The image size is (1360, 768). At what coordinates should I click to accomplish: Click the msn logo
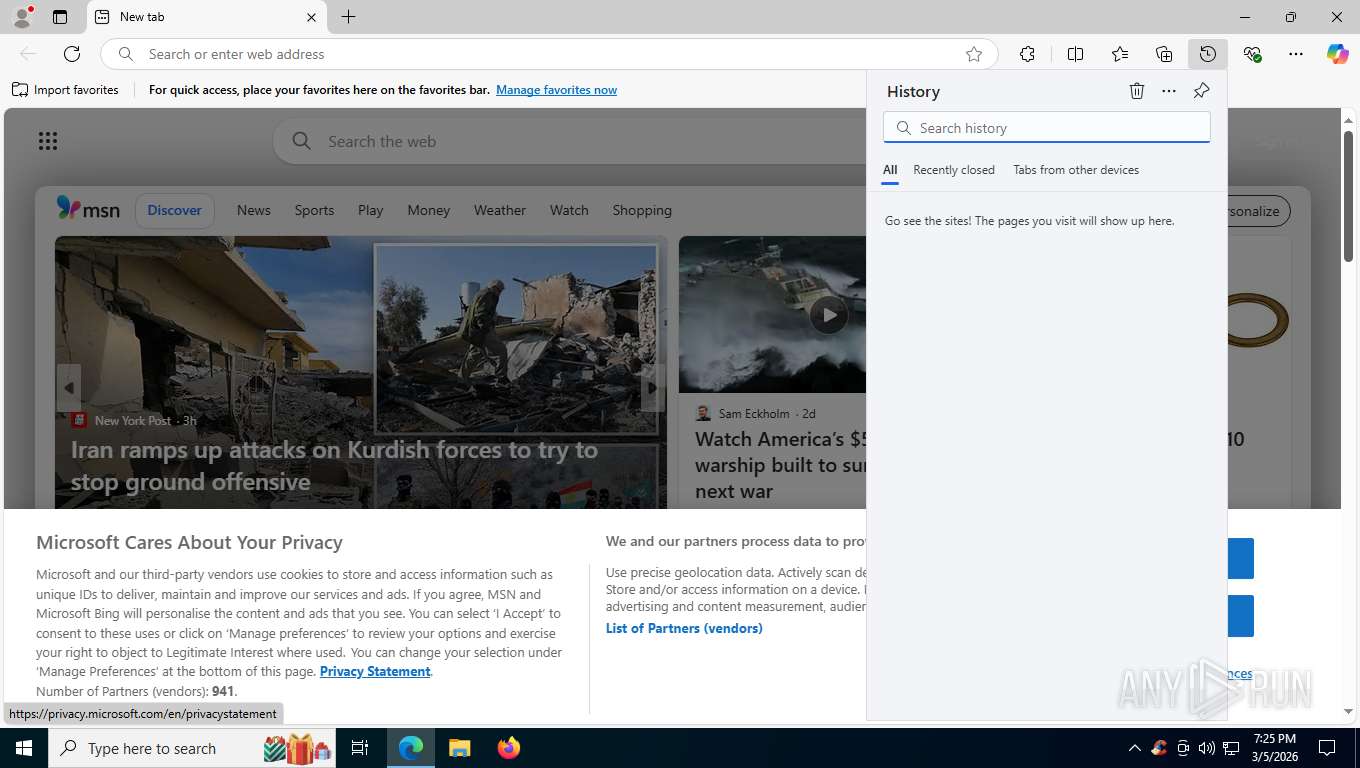(x=88, y=209)
